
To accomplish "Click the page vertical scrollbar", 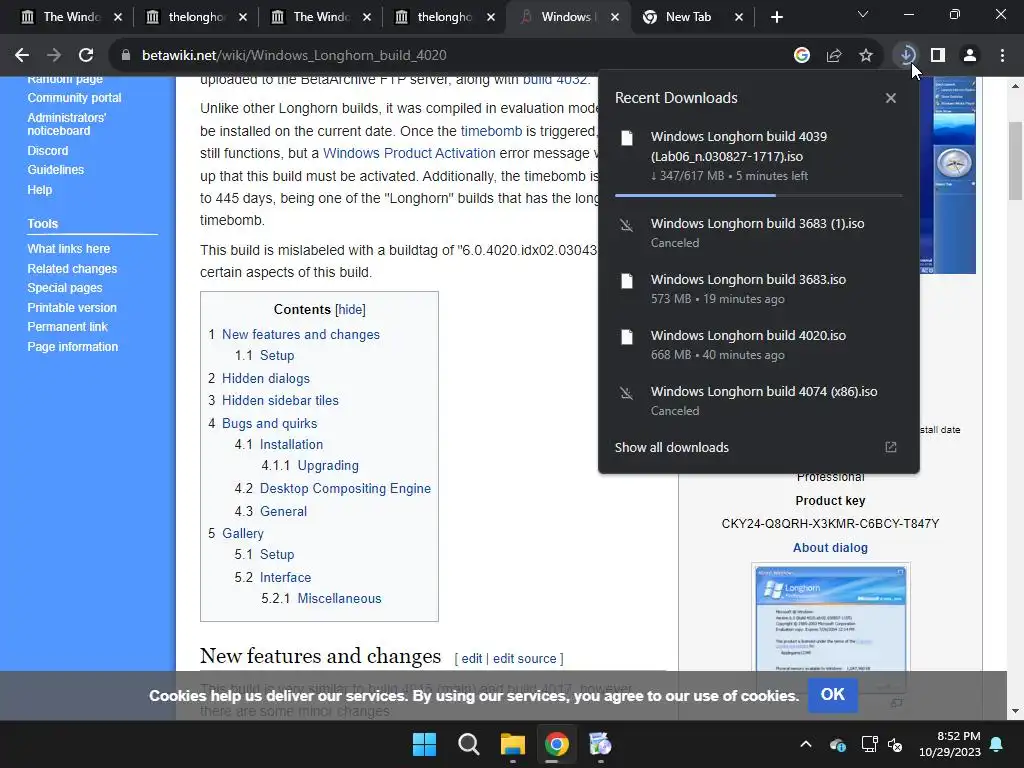I will tap(1016, 161).
